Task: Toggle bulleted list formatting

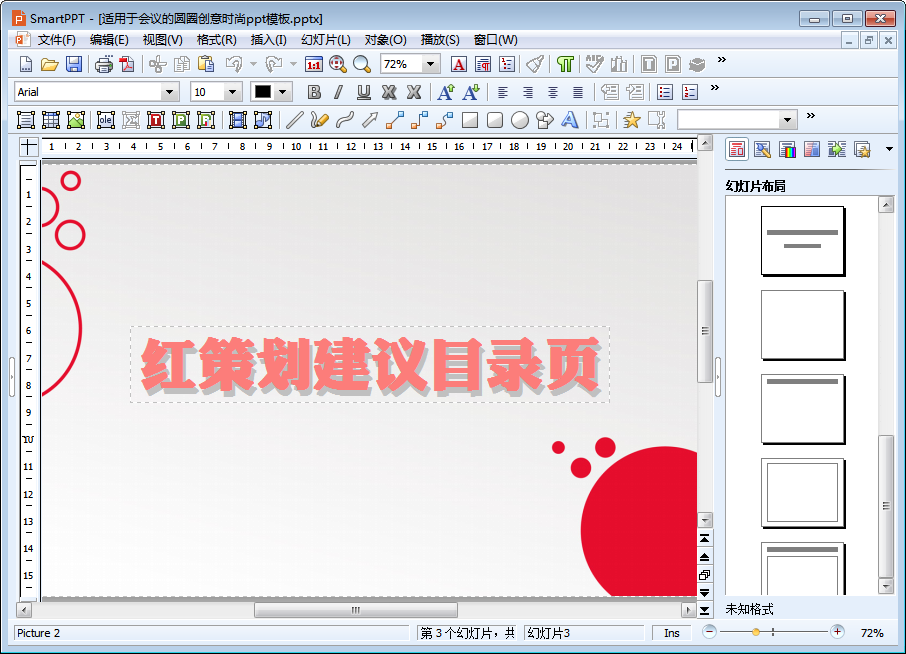Action: tap(665, 92)
